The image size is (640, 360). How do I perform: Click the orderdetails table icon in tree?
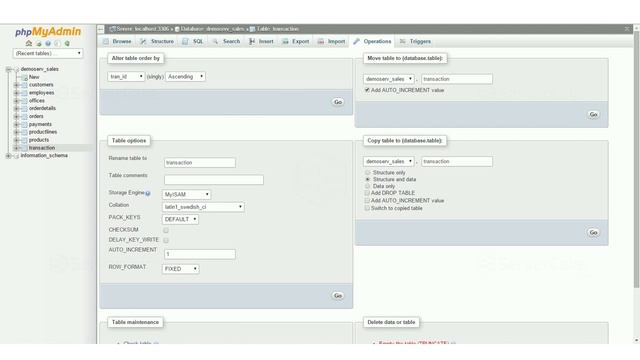coord(24,109)
